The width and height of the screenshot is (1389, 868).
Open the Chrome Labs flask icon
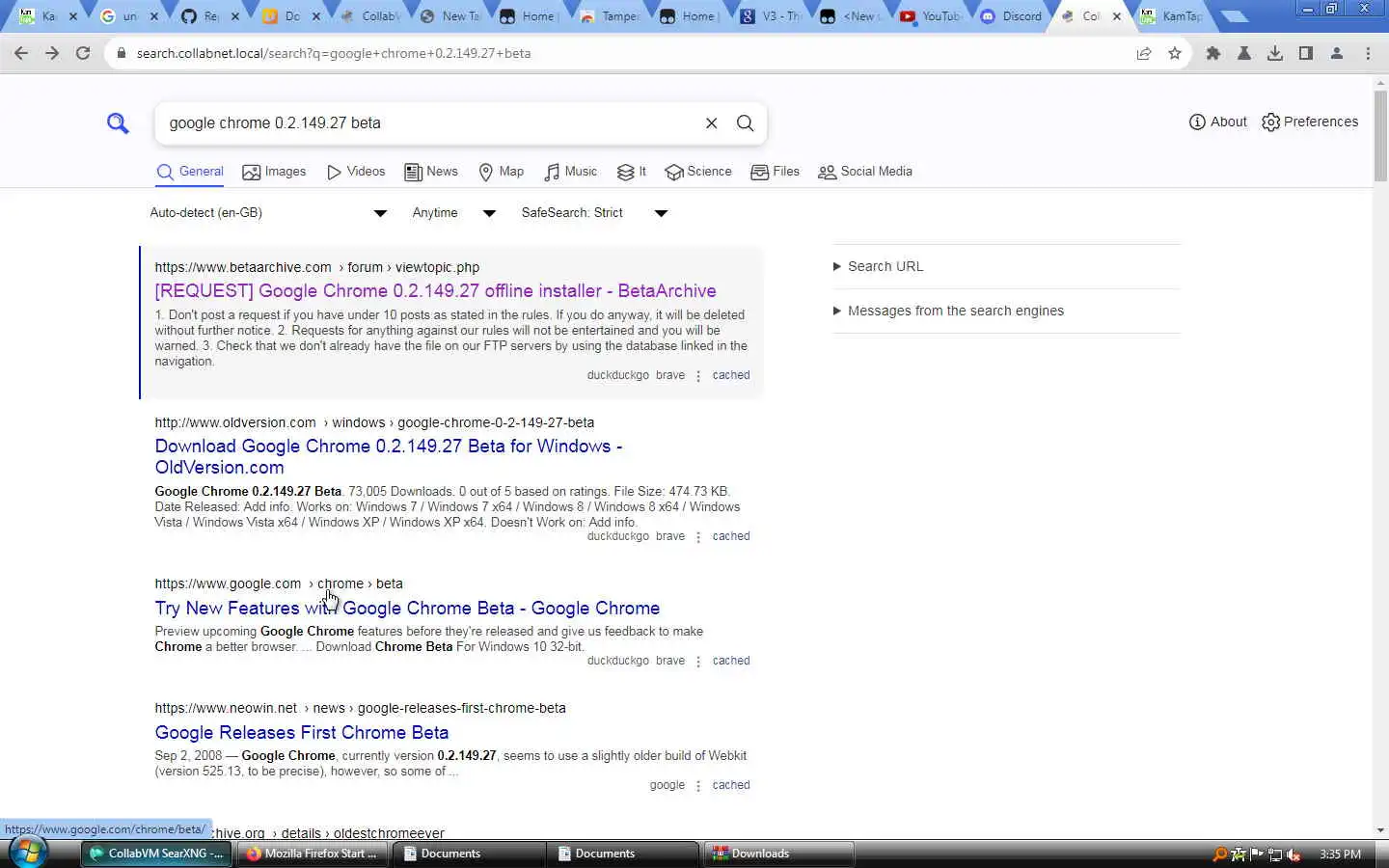tap(1244, 53)
